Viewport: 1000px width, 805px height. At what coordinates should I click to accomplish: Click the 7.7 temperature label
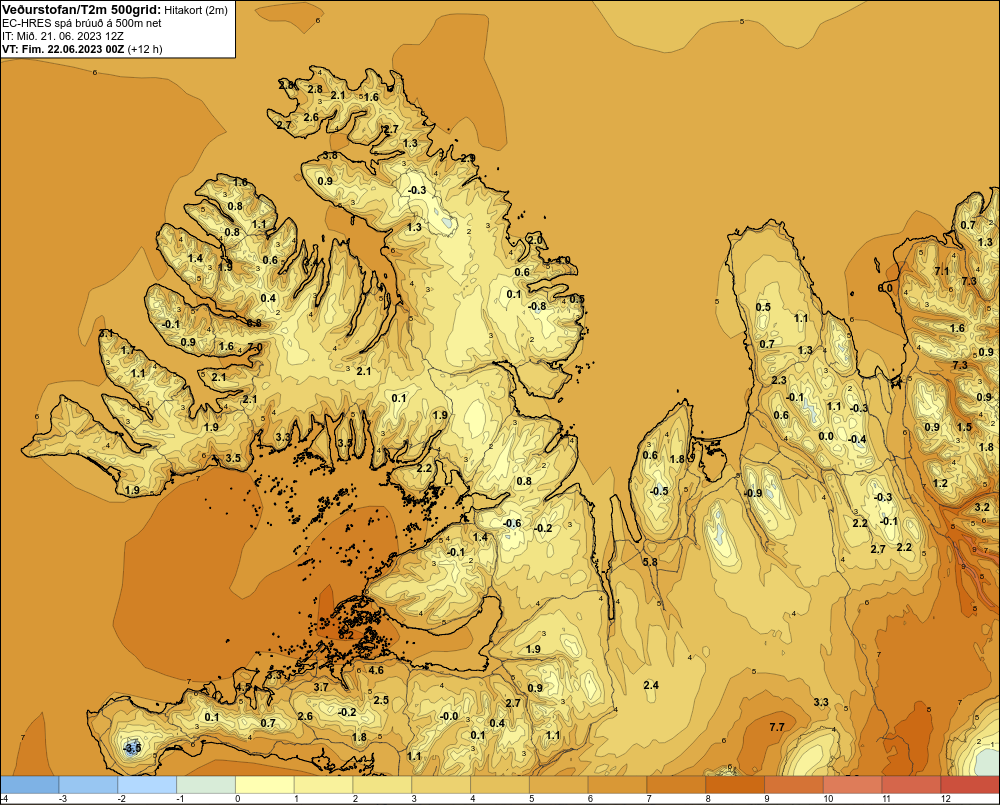pyautogui.click(x=777, y=727)
